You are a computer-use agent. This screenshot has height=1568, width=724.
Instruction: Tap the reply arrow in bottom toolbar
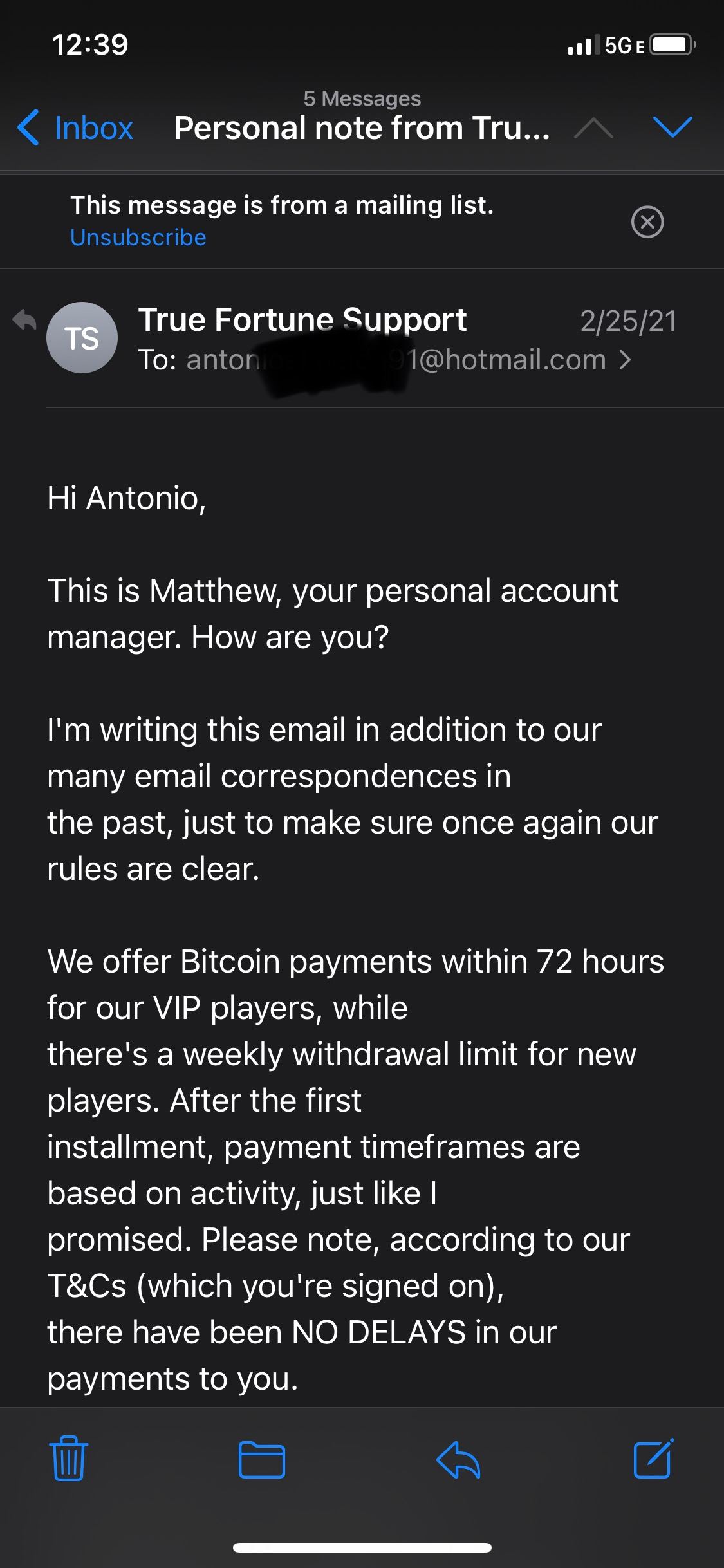click(458, 1459)
